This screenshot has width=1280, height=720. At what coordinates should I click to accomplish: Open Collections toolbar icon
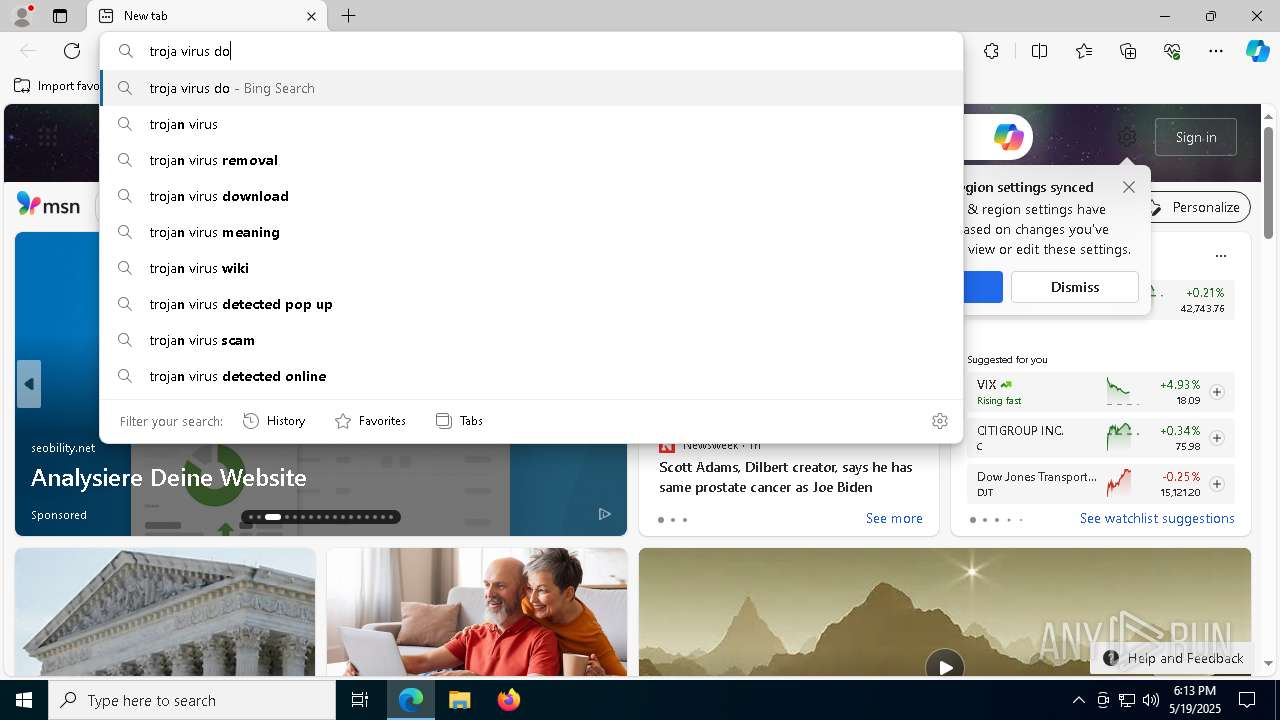(x=1128, y=51)
